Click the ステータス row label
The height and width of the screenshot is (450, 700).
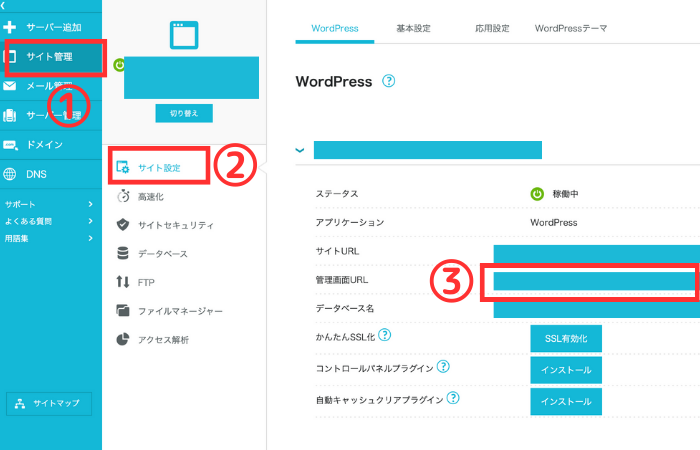[337, 194]
